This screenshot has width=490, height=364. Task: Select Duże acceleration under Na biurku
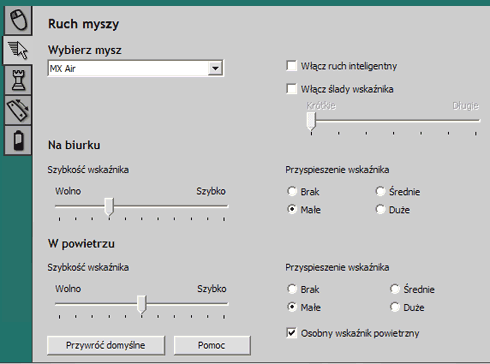coord(380,209)
